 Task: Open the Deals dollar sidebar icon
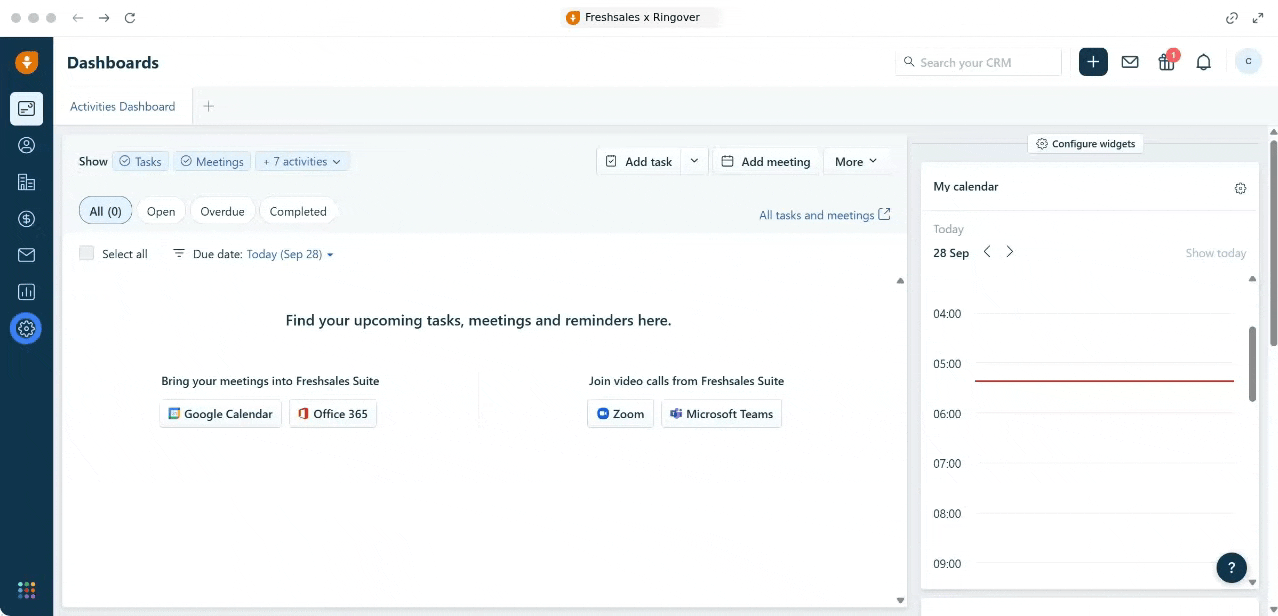tap(26, 219)
